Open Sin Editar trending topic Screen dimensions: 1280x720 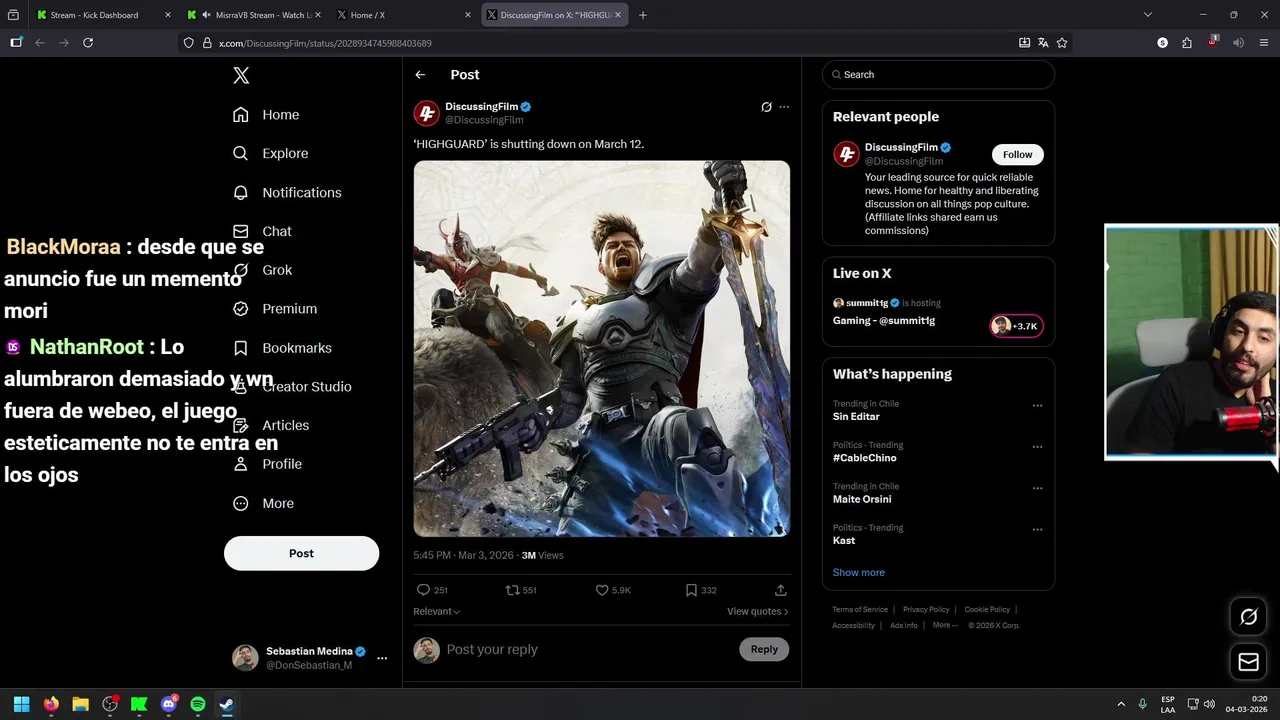[856, 416]
